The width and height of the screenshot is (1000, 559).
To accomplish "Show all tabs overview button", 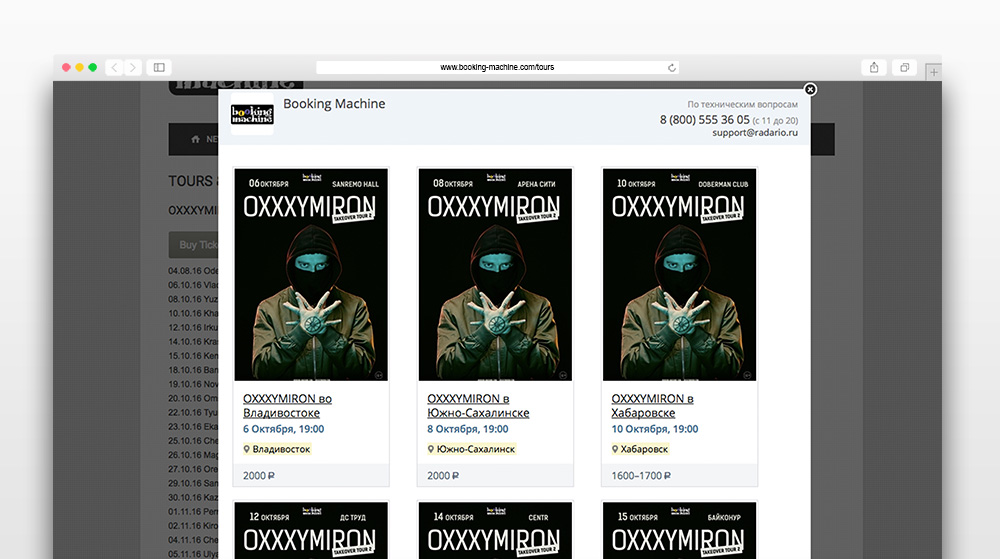I will (904, 67).
